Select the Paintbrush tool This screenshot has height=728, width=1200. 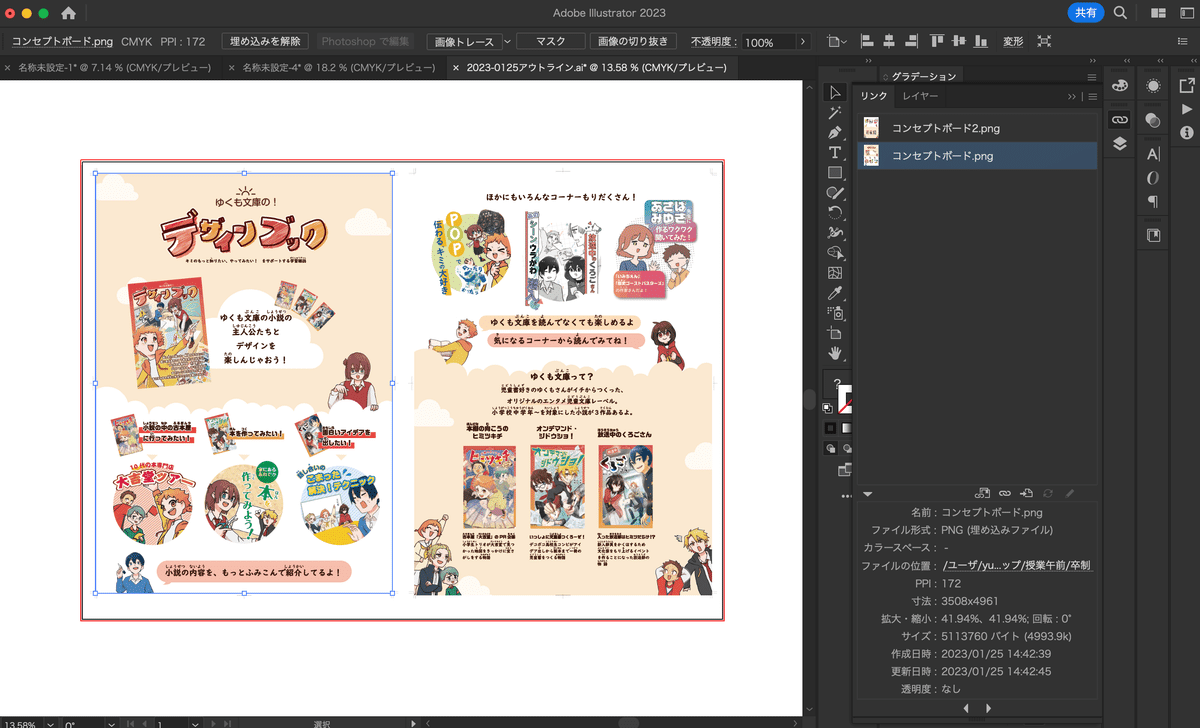pos(835,193)
